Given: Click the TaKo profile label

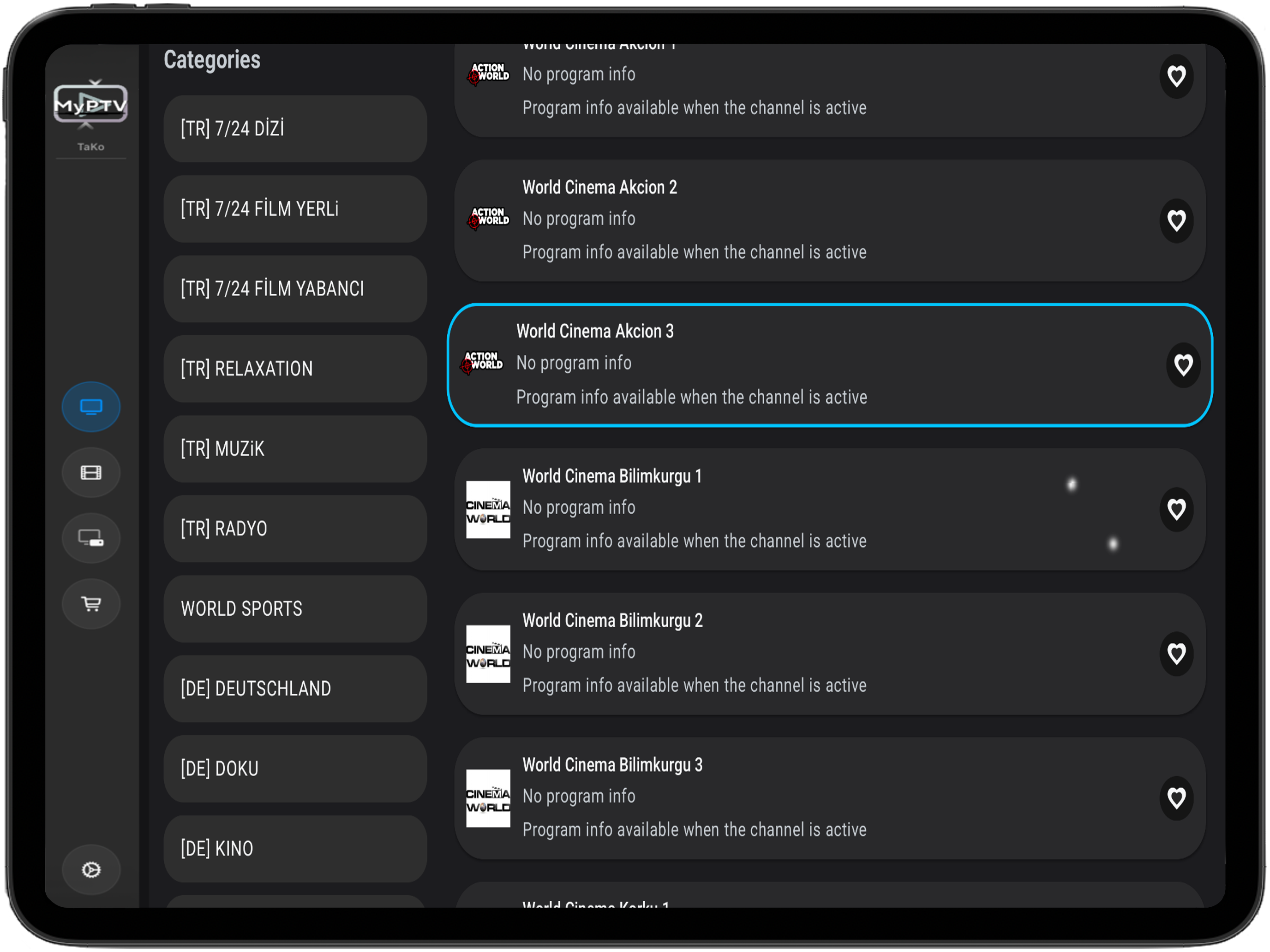Looking at the screenshot, I should coord(91,147).
